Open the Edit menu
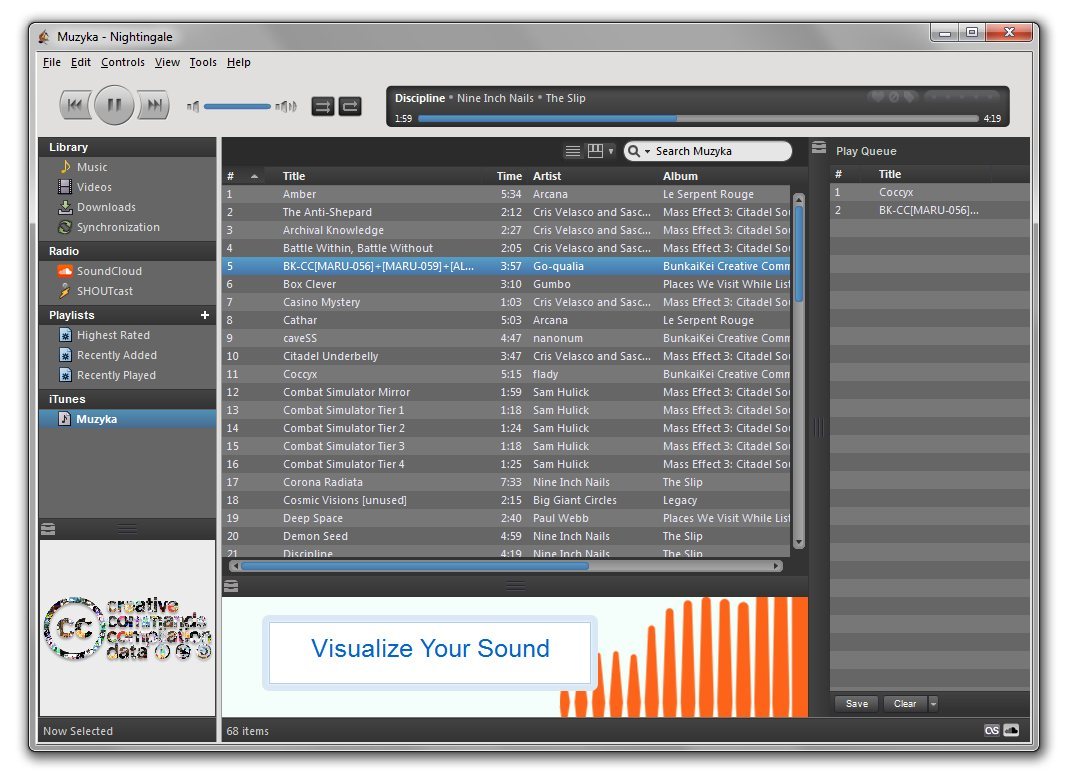The width and height of the screenshot is (1073, 782). [x=81, y=62]
